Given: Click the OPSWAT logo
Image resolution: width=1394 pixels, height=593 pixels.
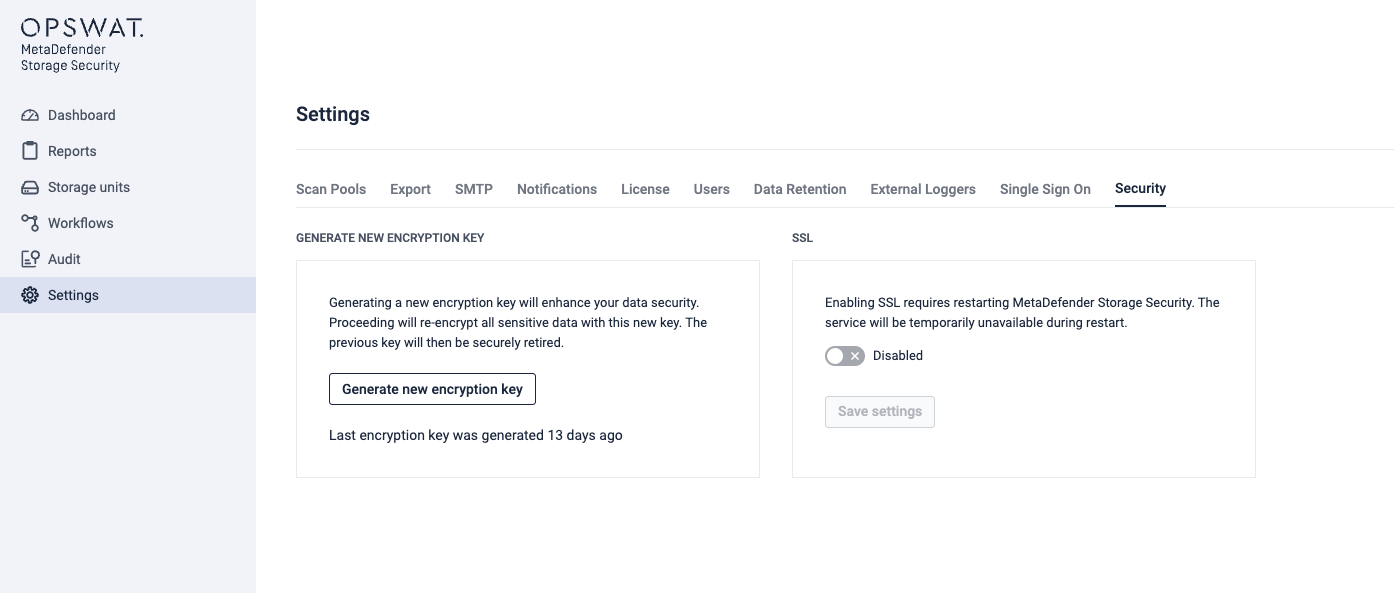Looking at the screenshot, I should [82, 28].
